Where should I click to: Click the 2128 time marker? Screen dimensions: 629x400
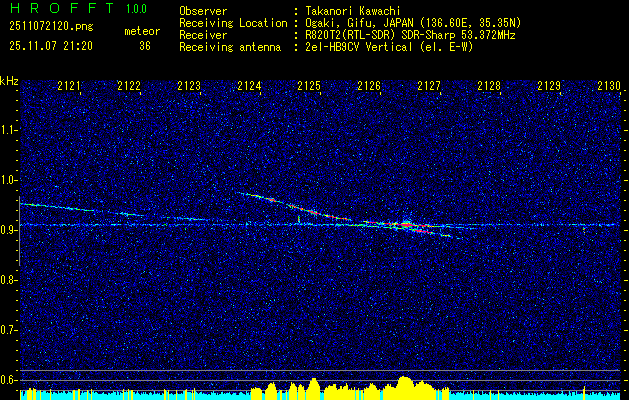click(489, 86)
